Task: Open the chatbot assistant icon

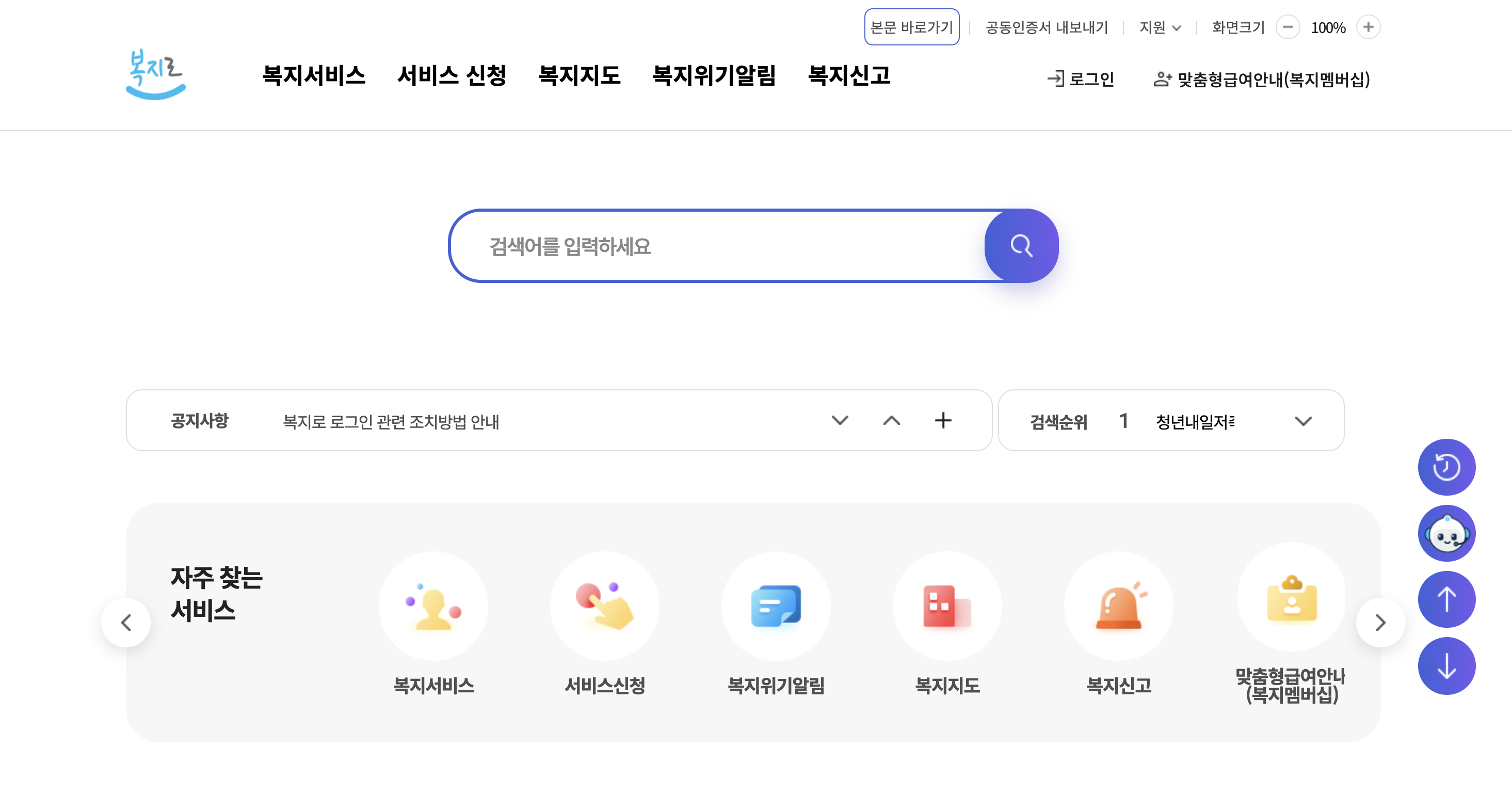Action: click(x=1446, y=533)
